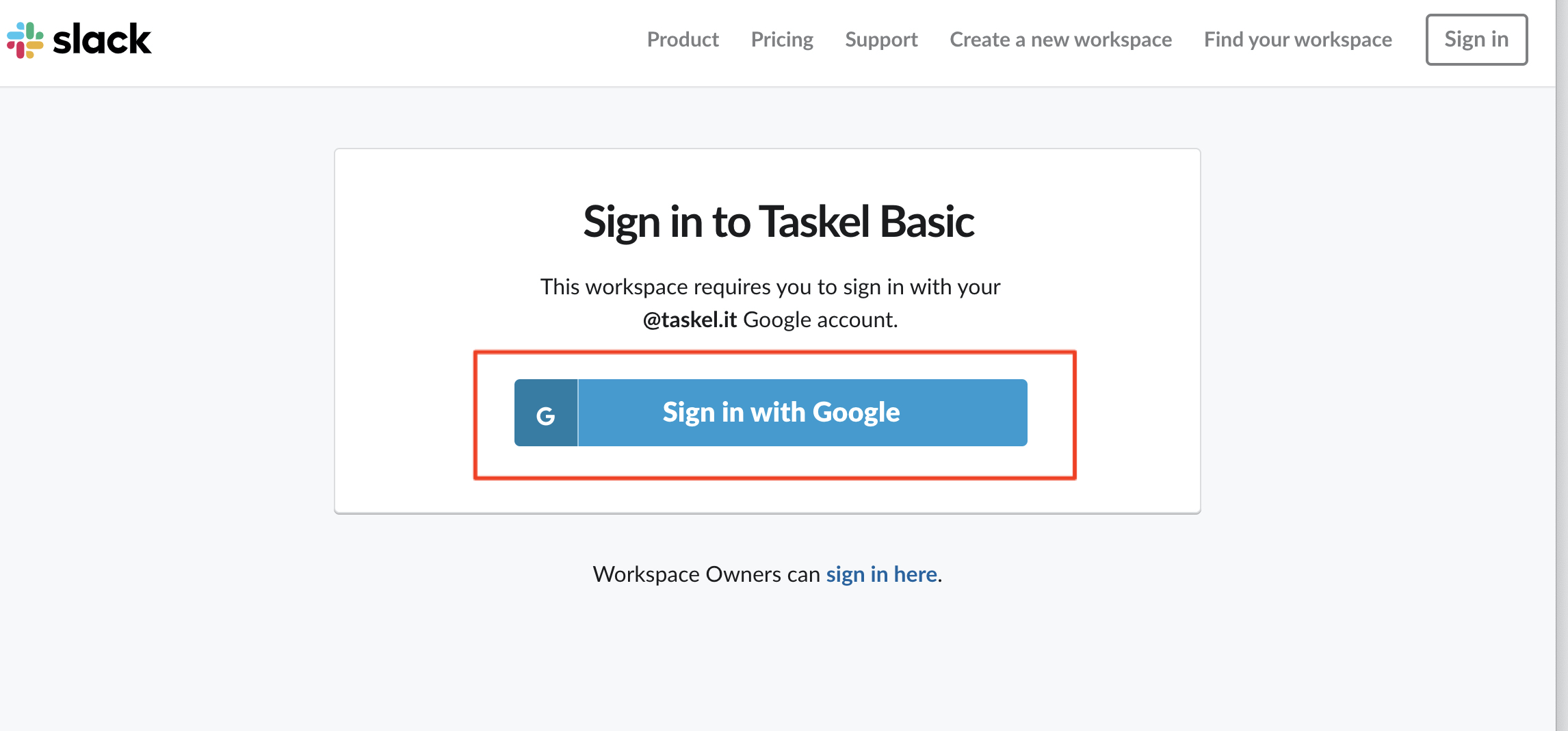
Task: Click the Google G icon on the button
Action: 546,413
